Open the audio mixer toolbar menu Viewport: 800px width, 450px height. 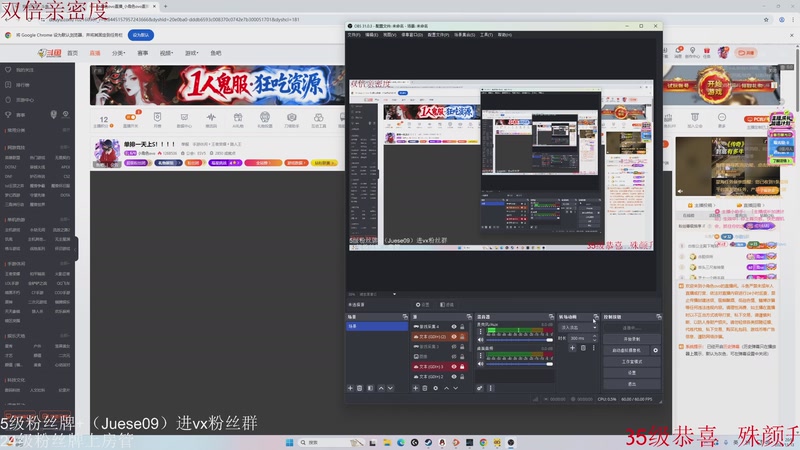(491, 388)
